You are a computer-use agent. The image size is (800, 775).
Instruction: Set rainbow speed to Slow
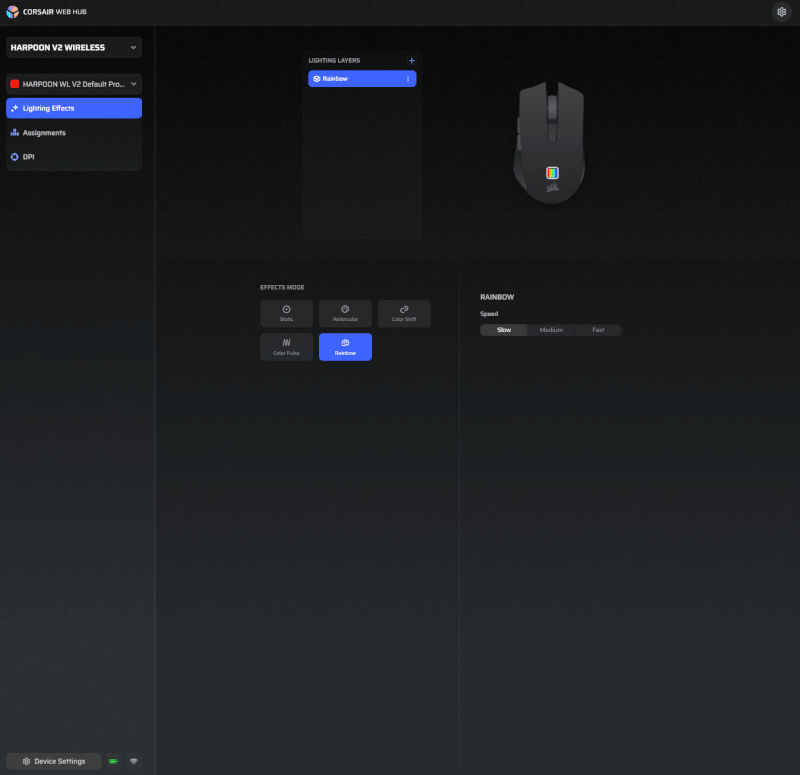point(504,330)
